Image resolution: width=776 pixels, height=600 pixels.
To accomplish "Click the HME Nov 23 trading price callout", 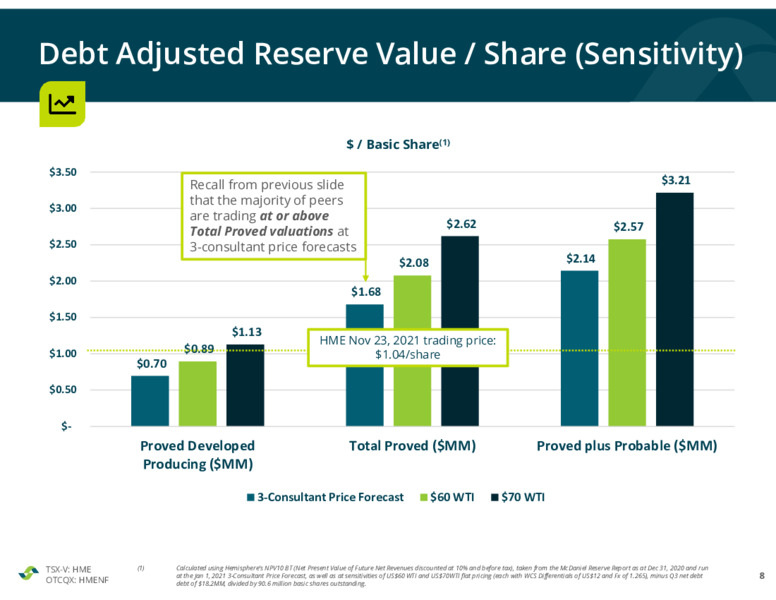I will point(408,348).
